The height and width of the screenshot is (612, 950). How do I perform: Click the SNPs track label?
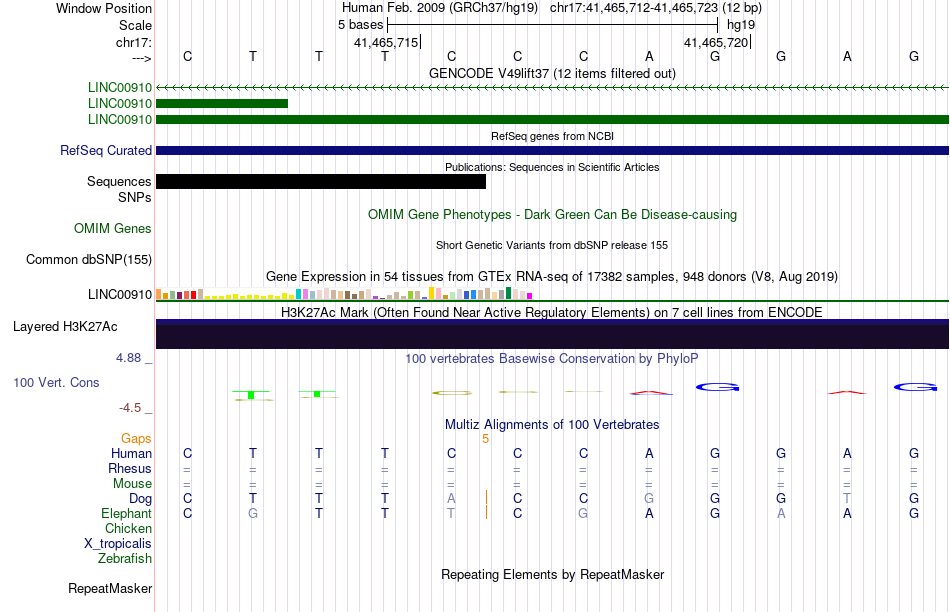[135, 197]
